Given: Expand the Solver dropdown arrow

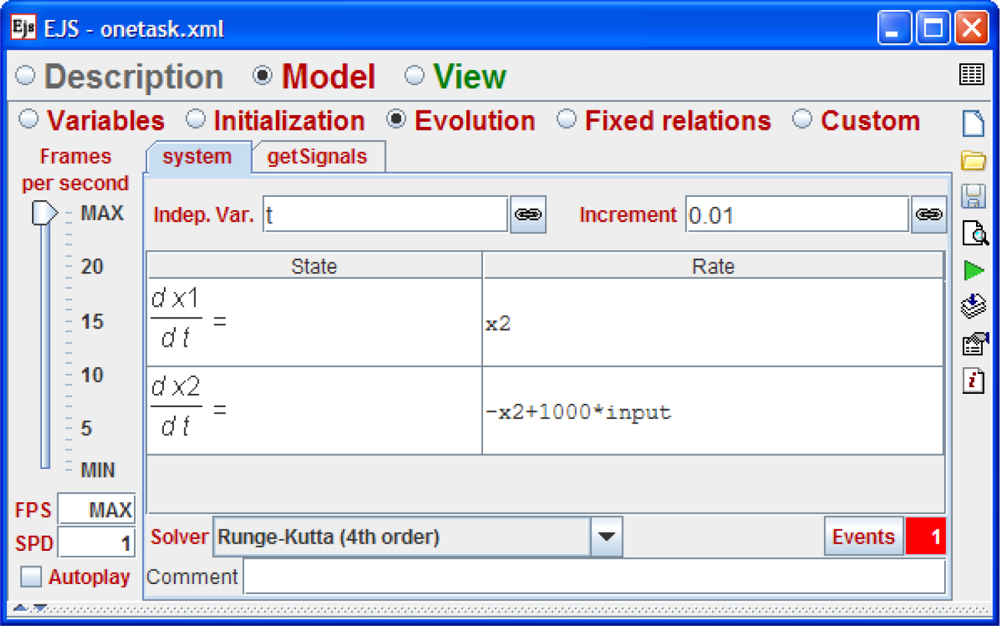Looking at the screenshot, I should [605, 537].
